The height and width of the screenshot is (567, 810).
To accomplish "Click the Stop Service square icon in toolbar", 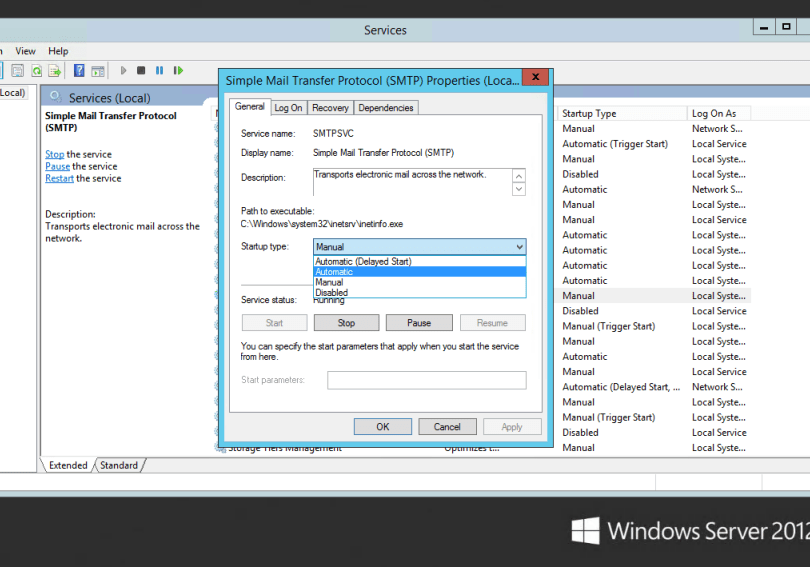I will [x=141, y=70].
